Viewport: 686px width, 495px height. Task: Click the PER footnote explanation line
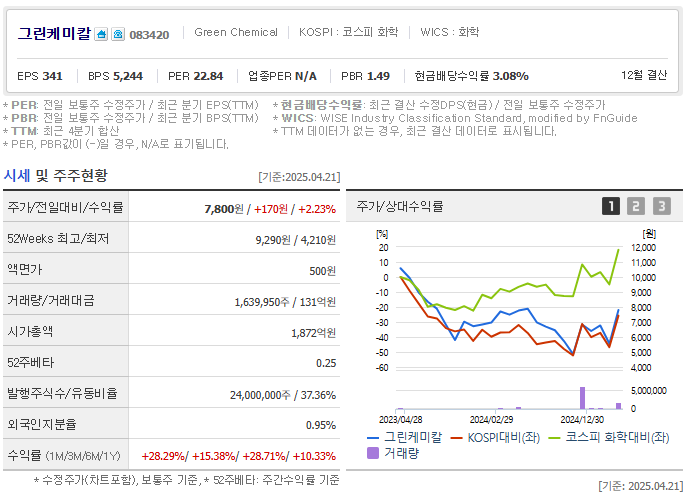click(130, 105)
